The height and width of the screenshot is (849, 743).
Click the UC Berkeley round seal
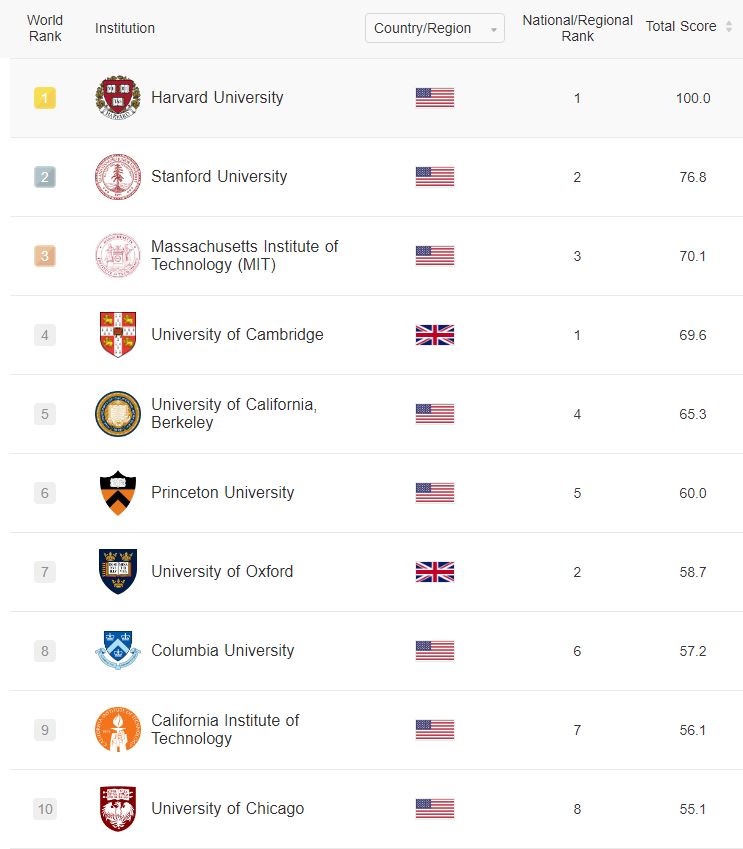point(118,414)
